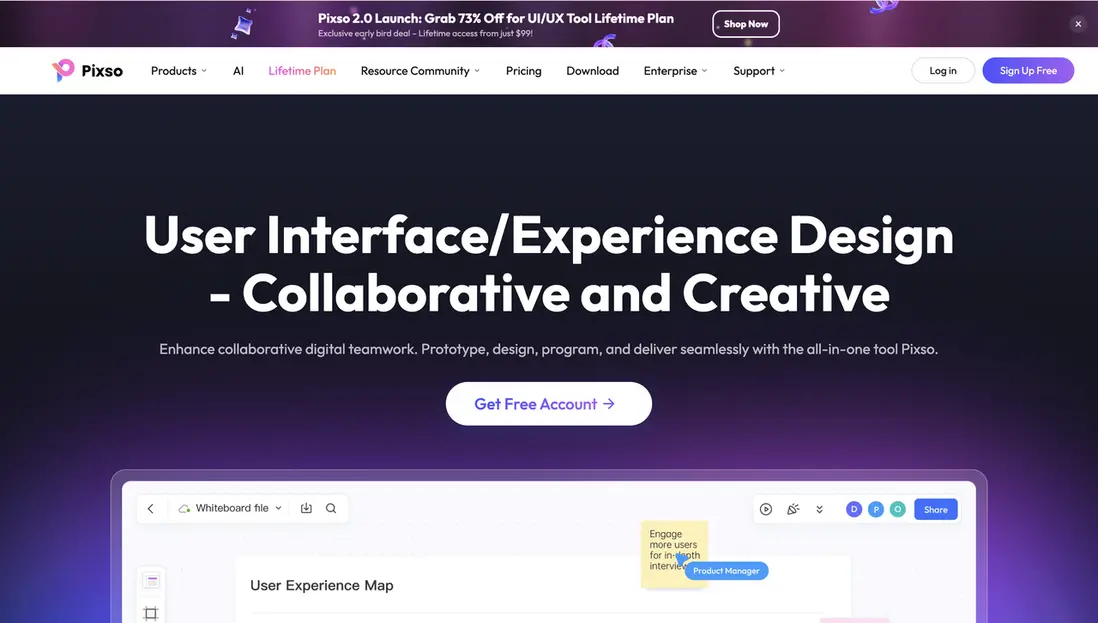Click the Pixso logo
The height and width of the screenshot is (623, 1098).
pyautogui.click(x=88, y=71)
